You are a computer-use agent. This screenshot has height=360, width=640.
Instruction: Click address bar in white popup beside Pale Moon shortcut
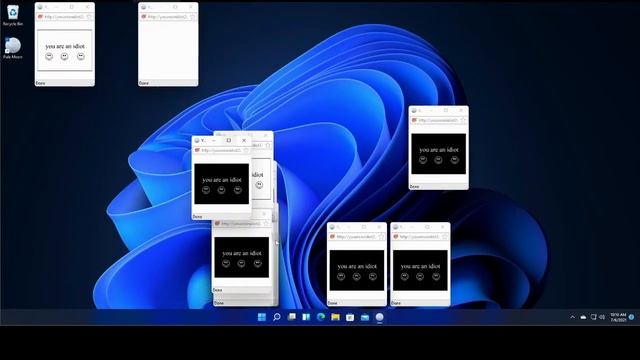pyautogui.click(x=64, y=17)
